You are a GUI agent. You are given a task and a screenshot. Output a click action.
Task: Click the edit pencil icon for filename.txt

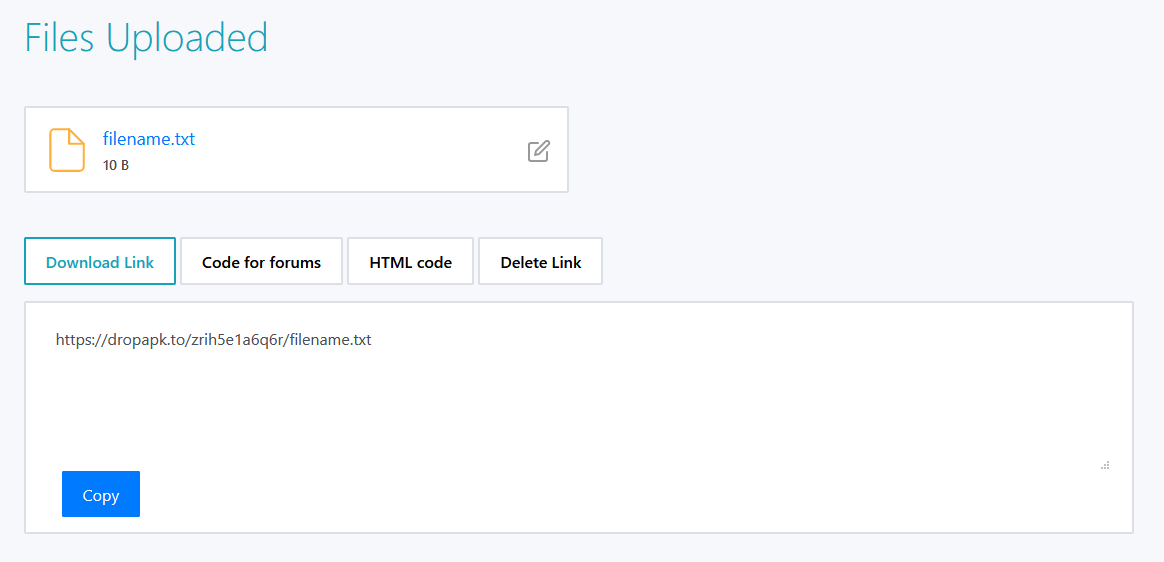pyautogui.click(x=538, y=151)
